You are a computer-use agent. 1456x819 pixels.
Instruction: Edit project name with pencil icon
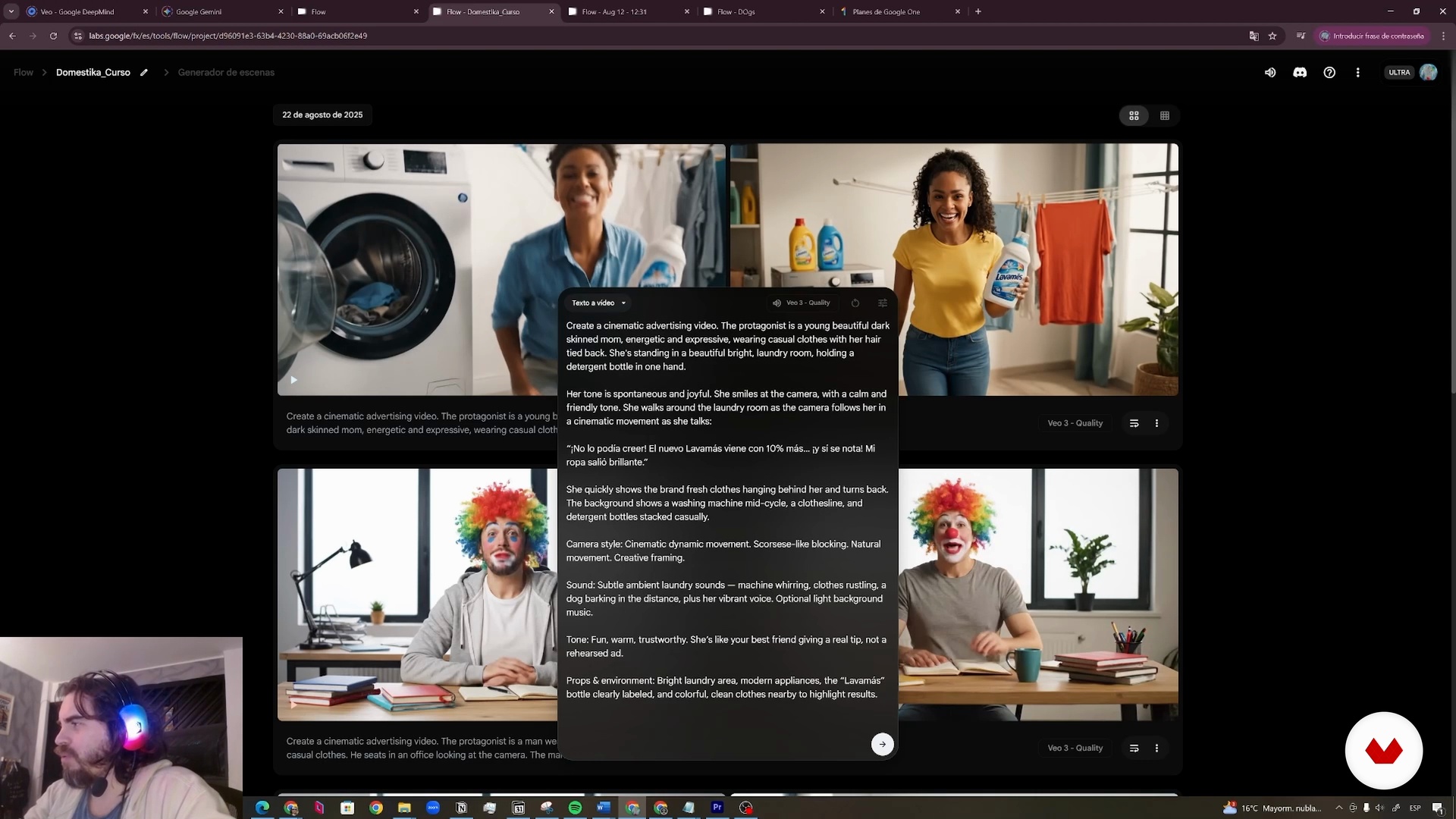(144, 73)
